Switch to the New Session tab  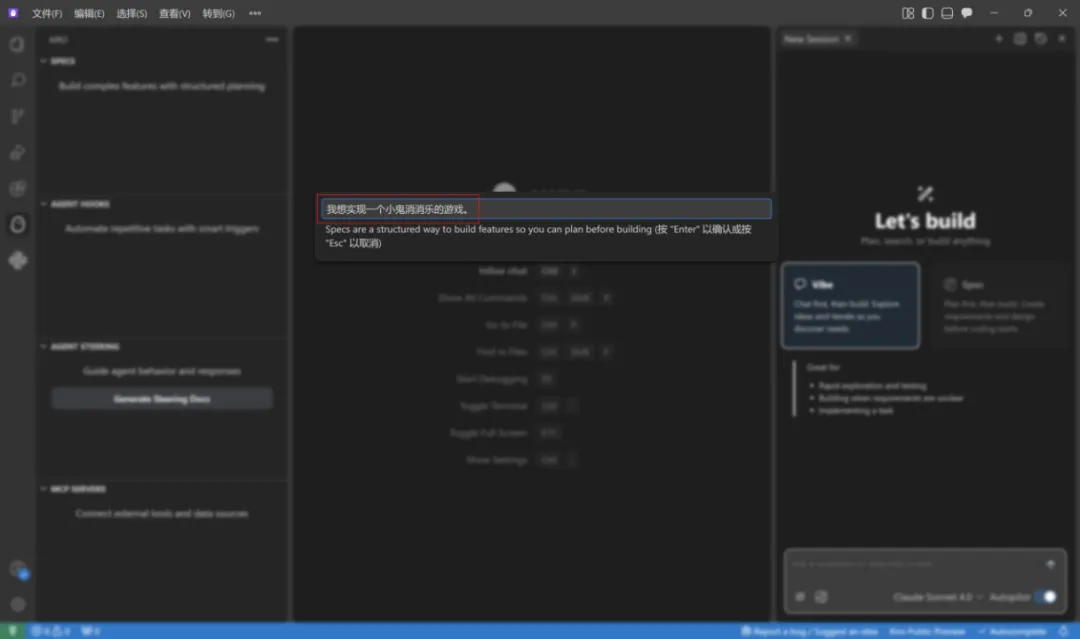pyautogui.click(x=811, y=39)
